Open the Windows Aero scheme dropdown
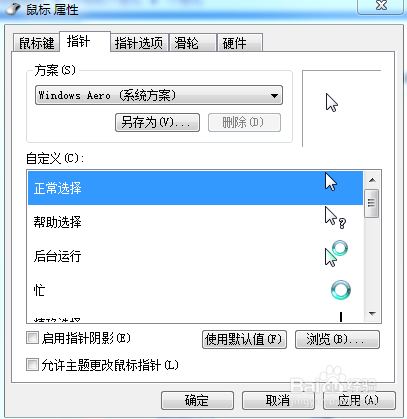Image resolution: width=407 pixels, height=419 pixels. click(159, 95)
